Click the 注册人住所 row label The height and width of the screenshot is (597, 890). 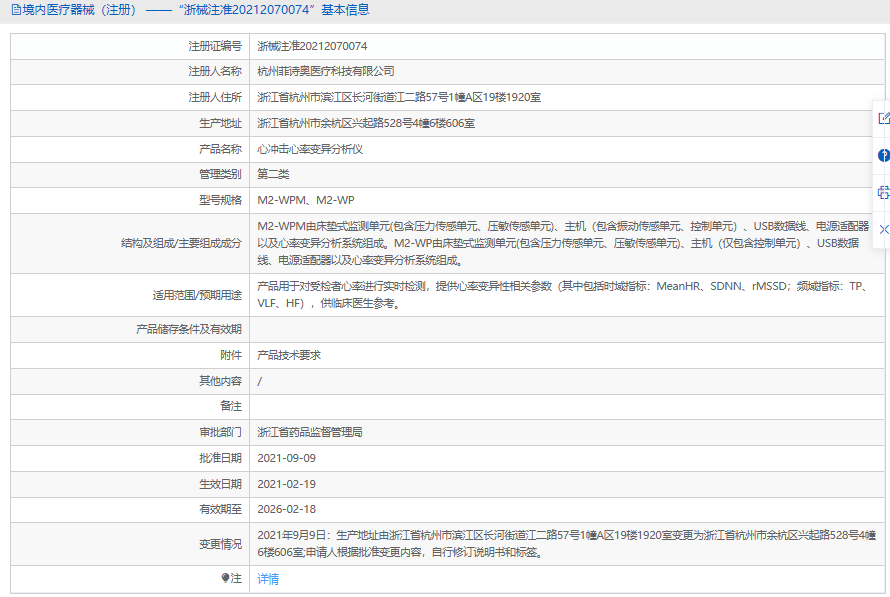click(215, 97)
